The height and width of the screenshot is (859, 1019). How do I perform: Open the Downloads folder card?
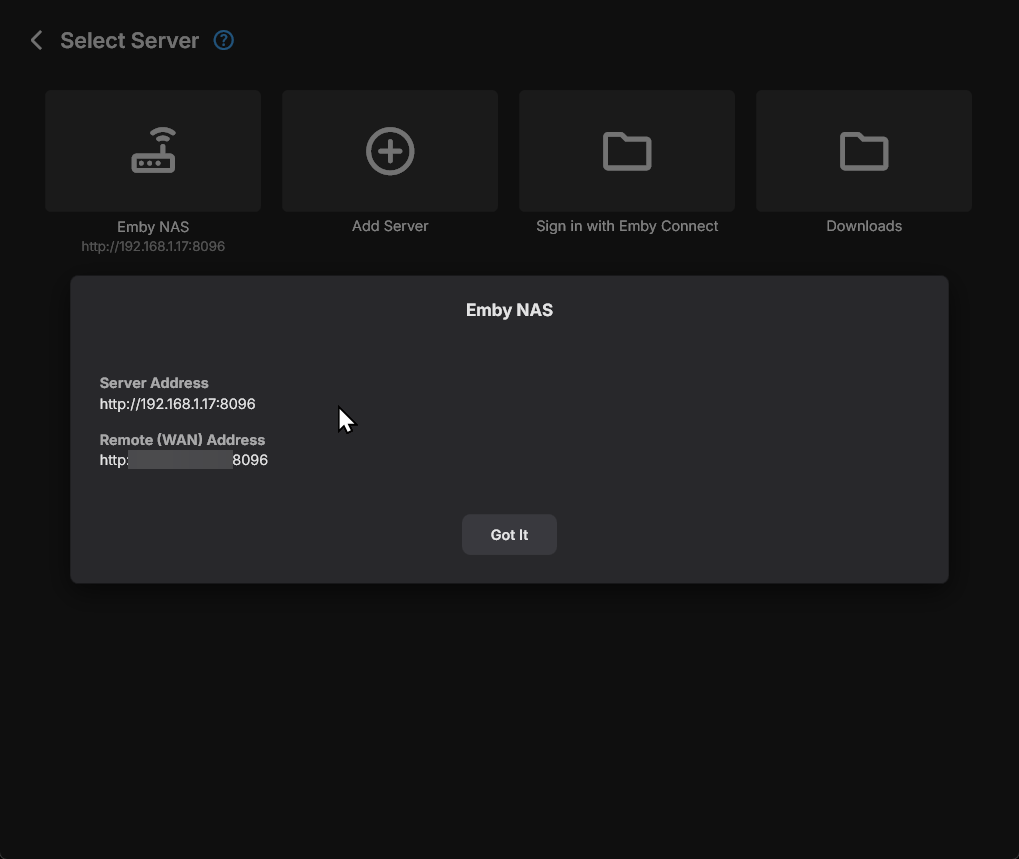pyautogui.click(x=864, y=151)
